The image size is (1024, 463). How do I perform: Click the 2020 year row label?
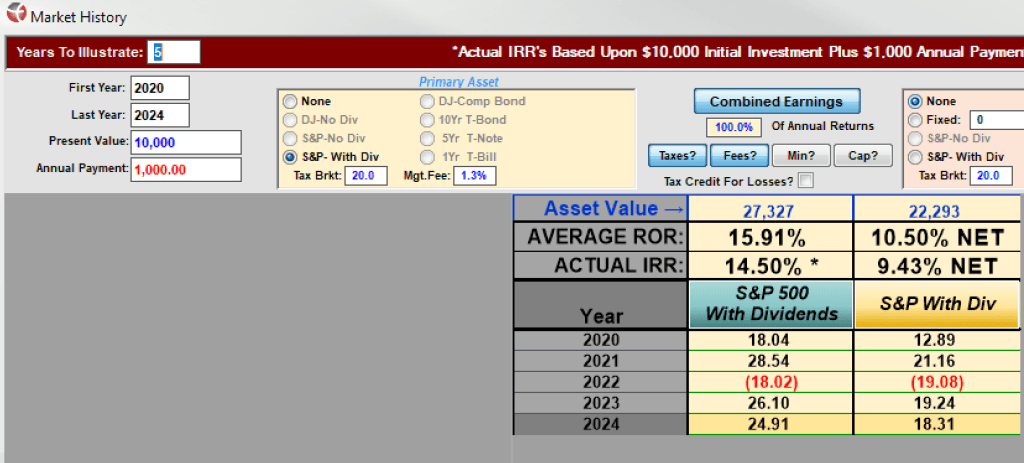601,340
